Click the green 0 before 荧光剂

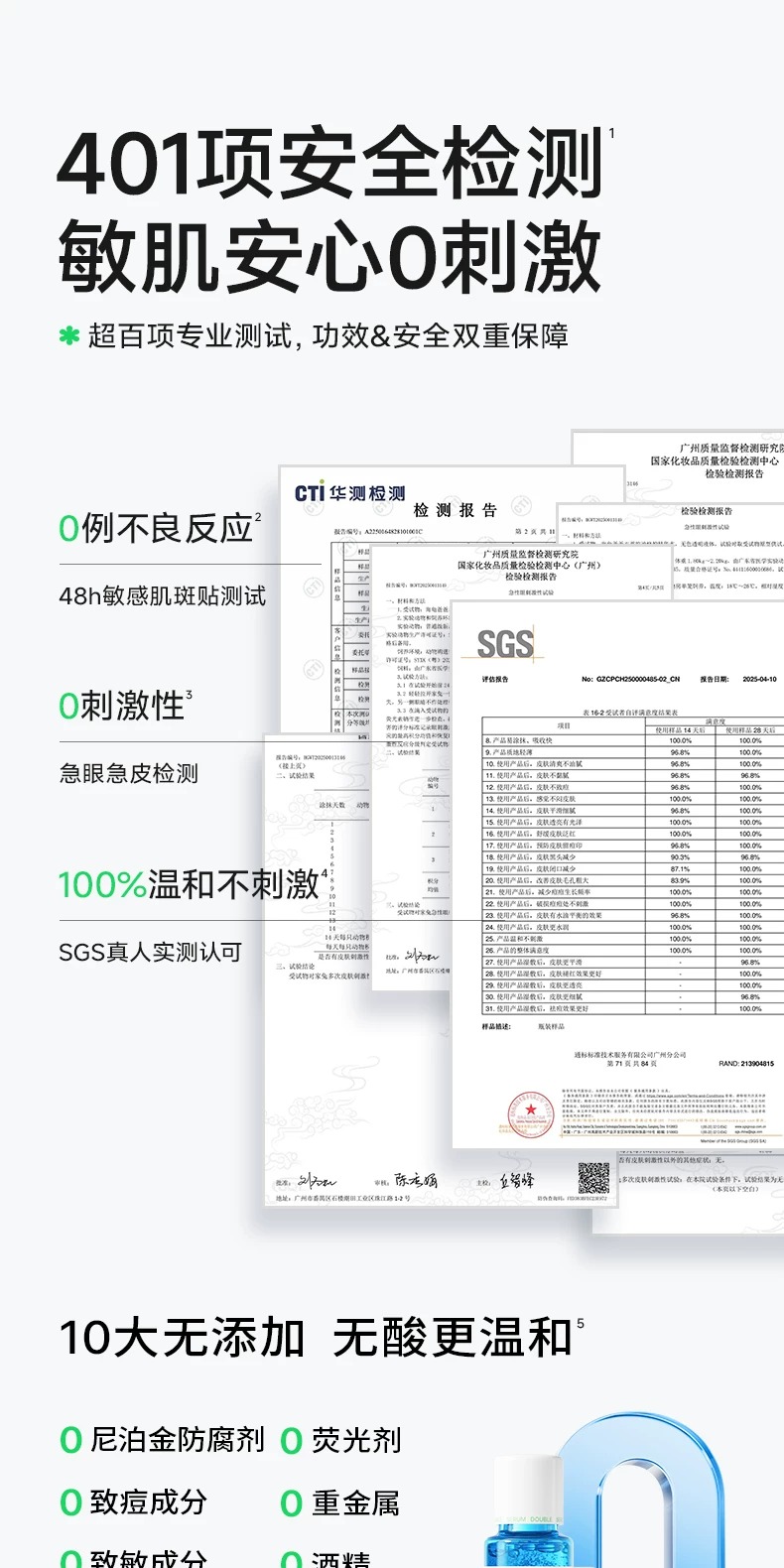[x=291, y=1440]
